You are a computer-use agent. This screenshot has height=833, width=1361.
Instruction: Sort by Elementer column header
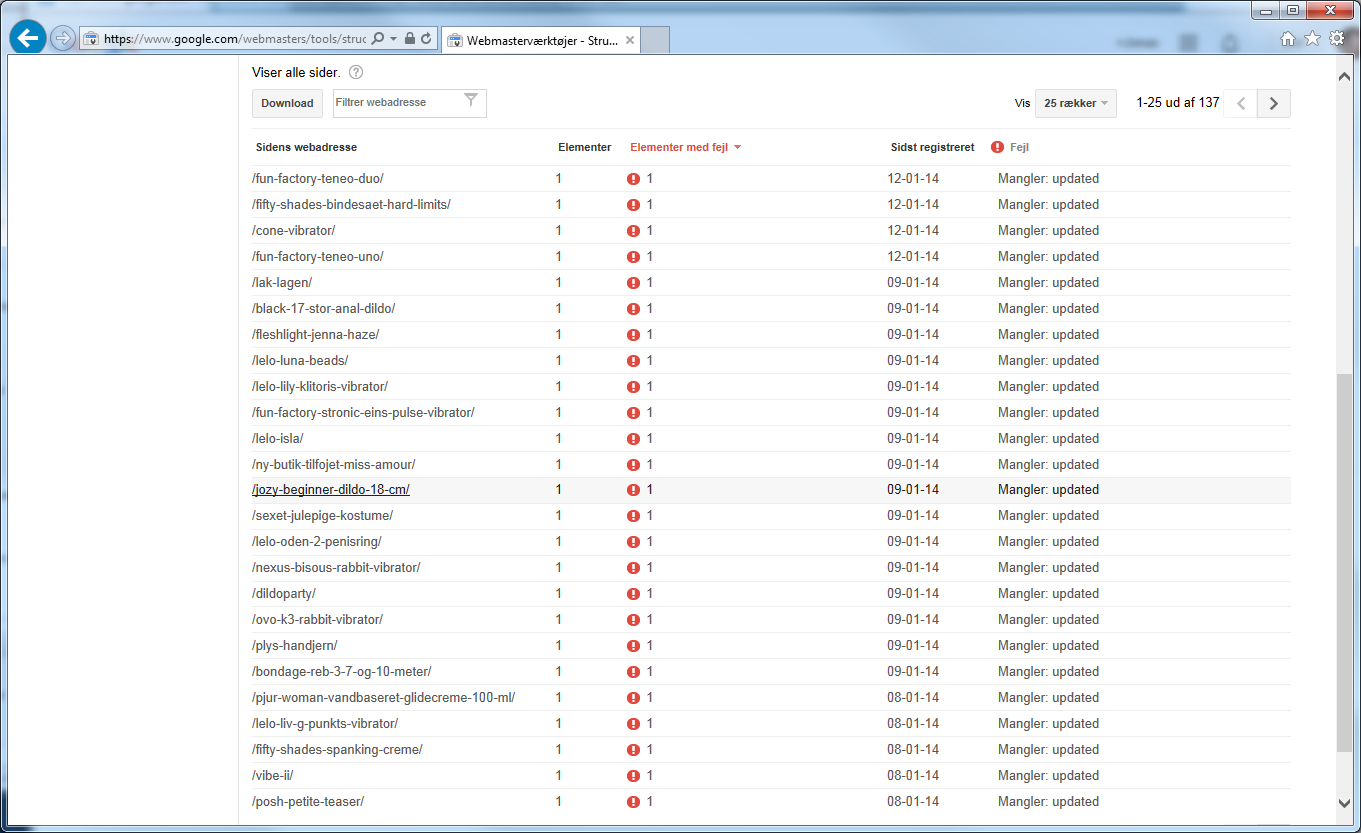click(x=585, y=147)
